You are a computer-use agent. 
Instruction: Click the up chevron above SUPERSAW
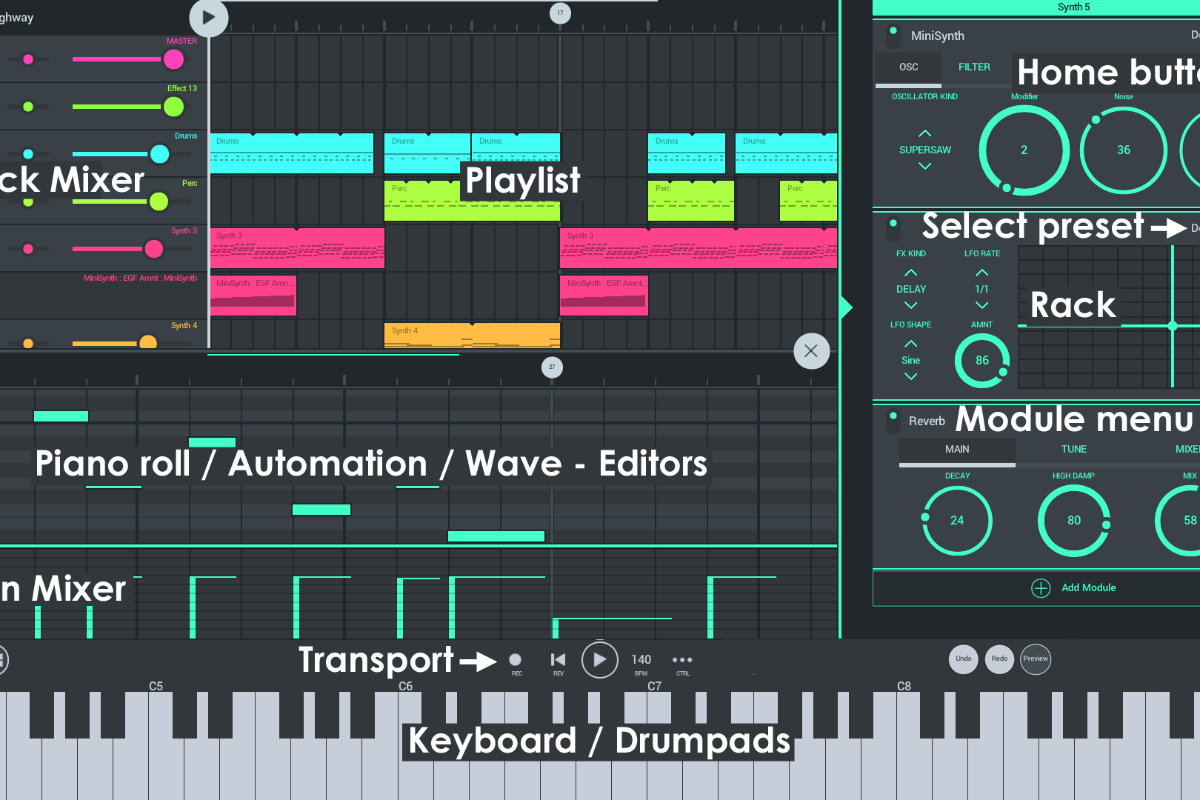click(x=924, y=133)
